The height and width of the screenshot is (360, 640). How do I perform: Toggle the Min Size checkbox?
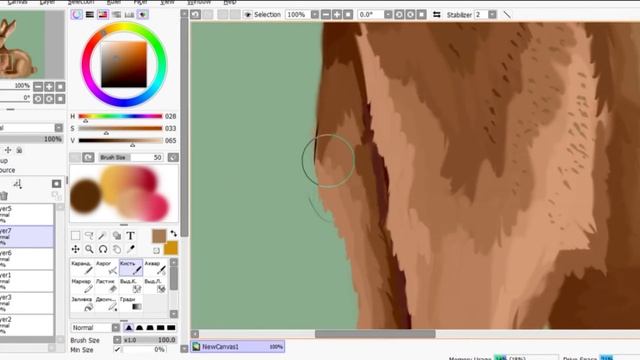point(117,349)
